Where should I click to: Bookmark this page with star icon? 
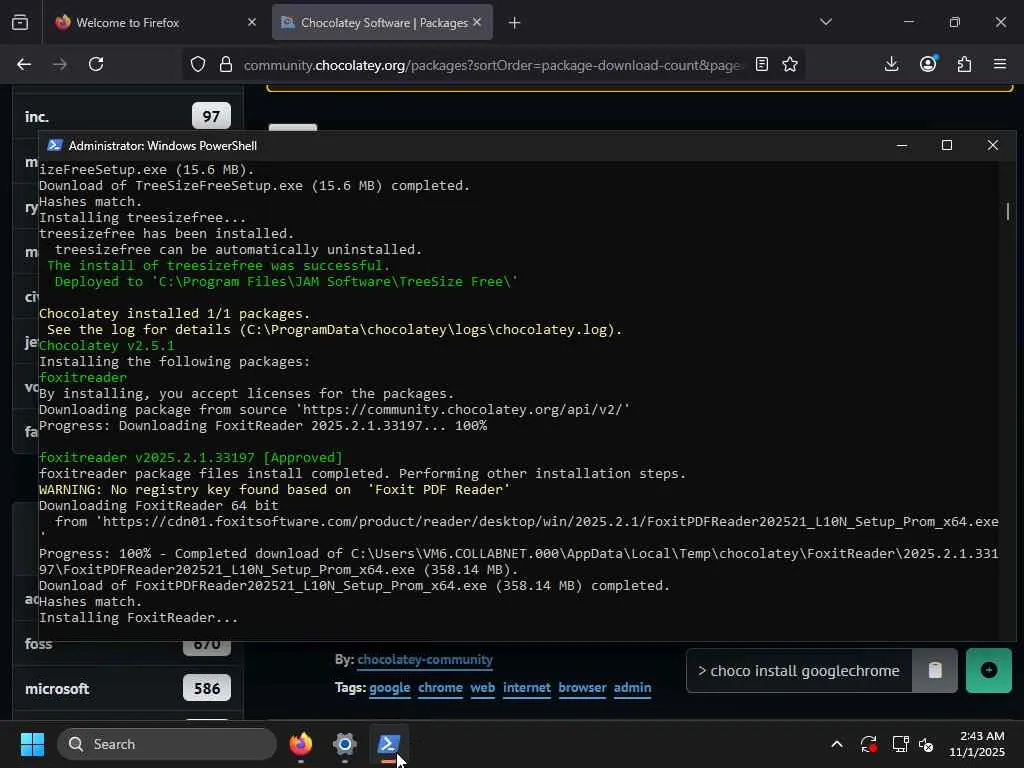coord(790,64)
